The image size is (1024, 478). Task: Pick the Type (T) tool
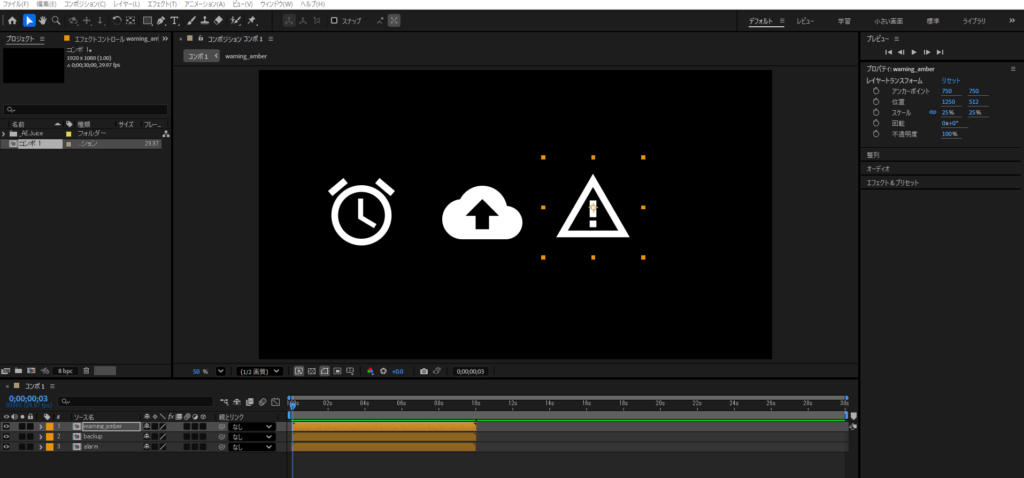(x=176, y=20)
